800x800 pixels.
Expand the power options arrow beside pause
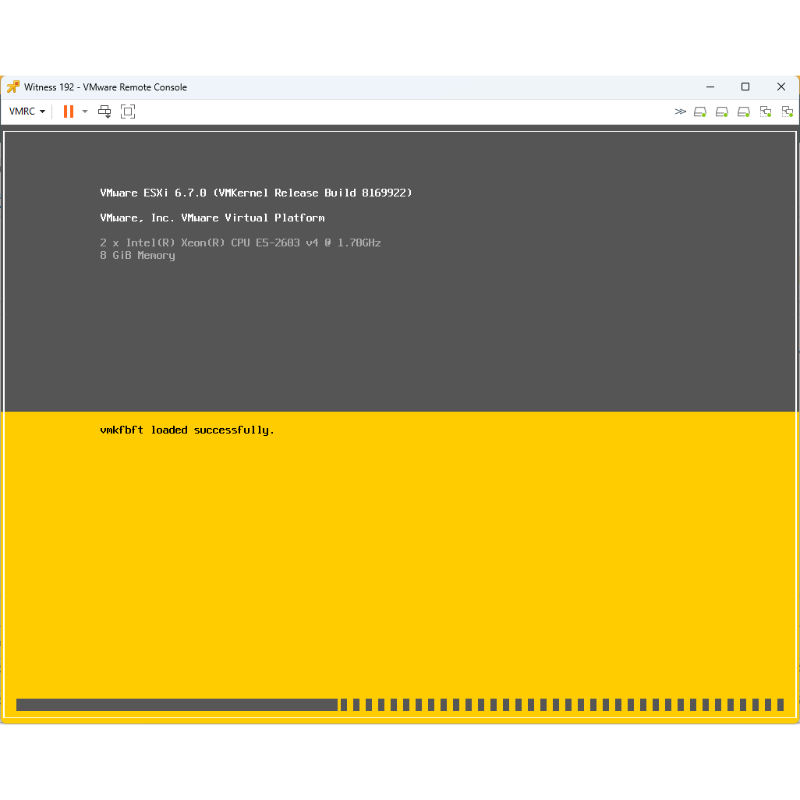(85, 111)
